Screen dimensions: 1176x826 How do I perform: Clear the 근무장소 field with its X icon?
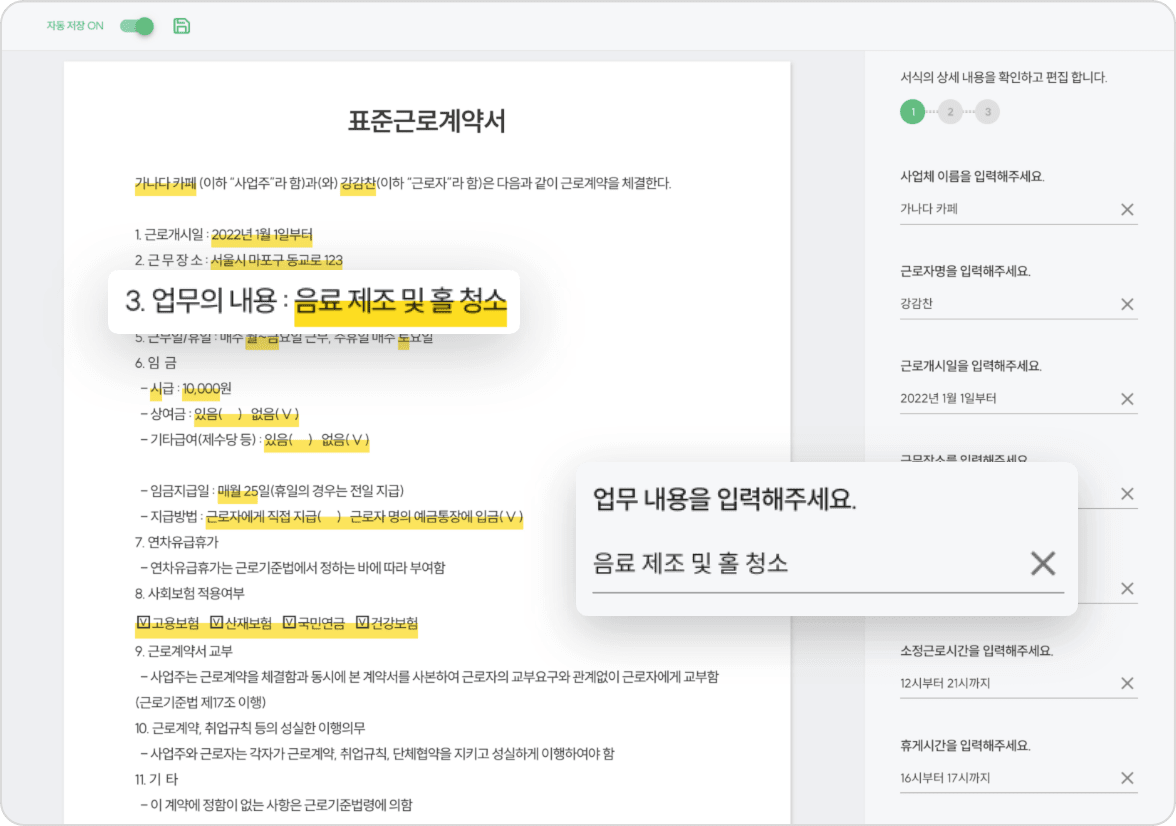(x=1127, y=494)
